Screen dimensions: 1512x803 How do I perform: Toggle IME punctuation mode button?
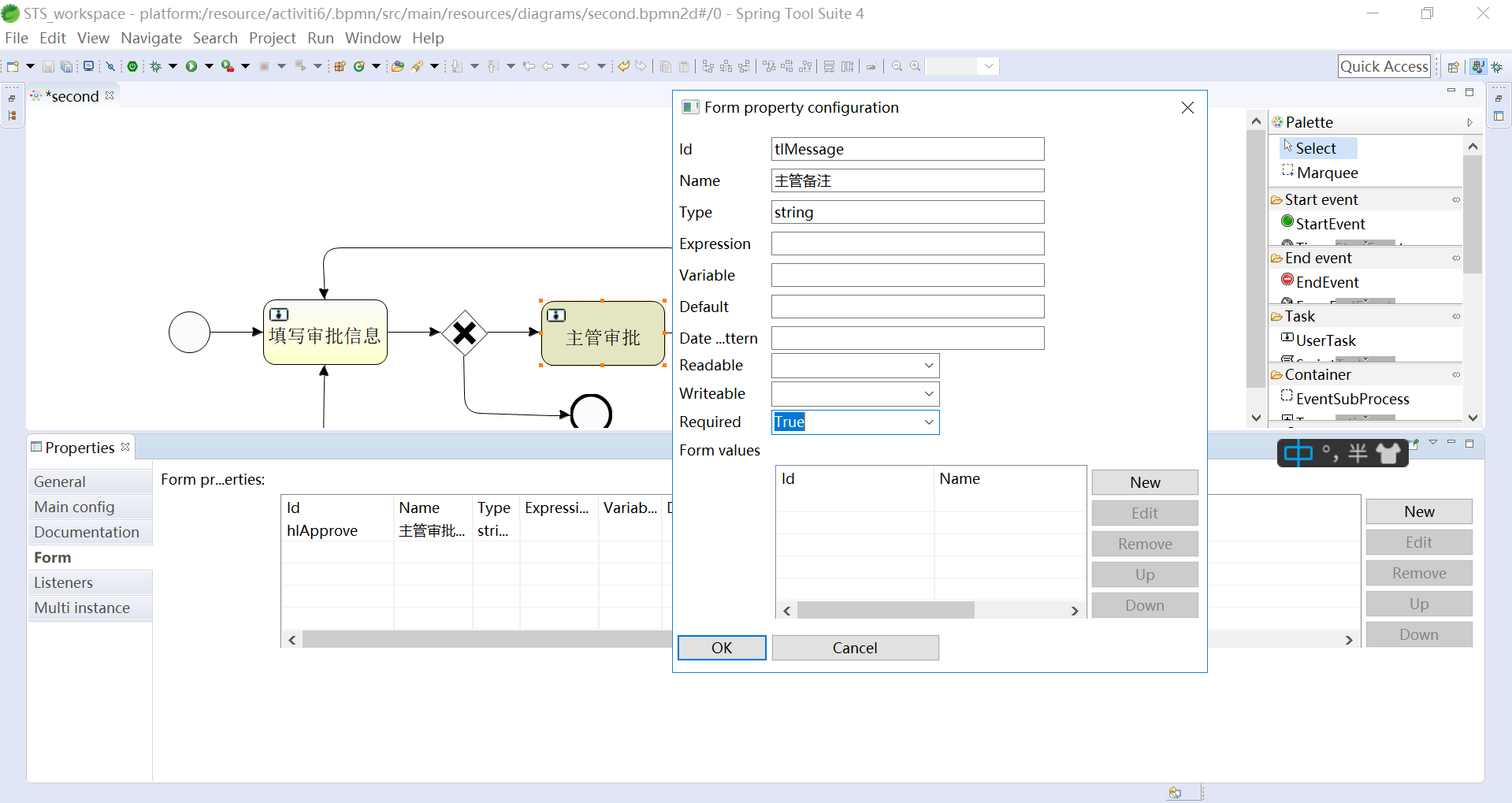[1331, 453]
